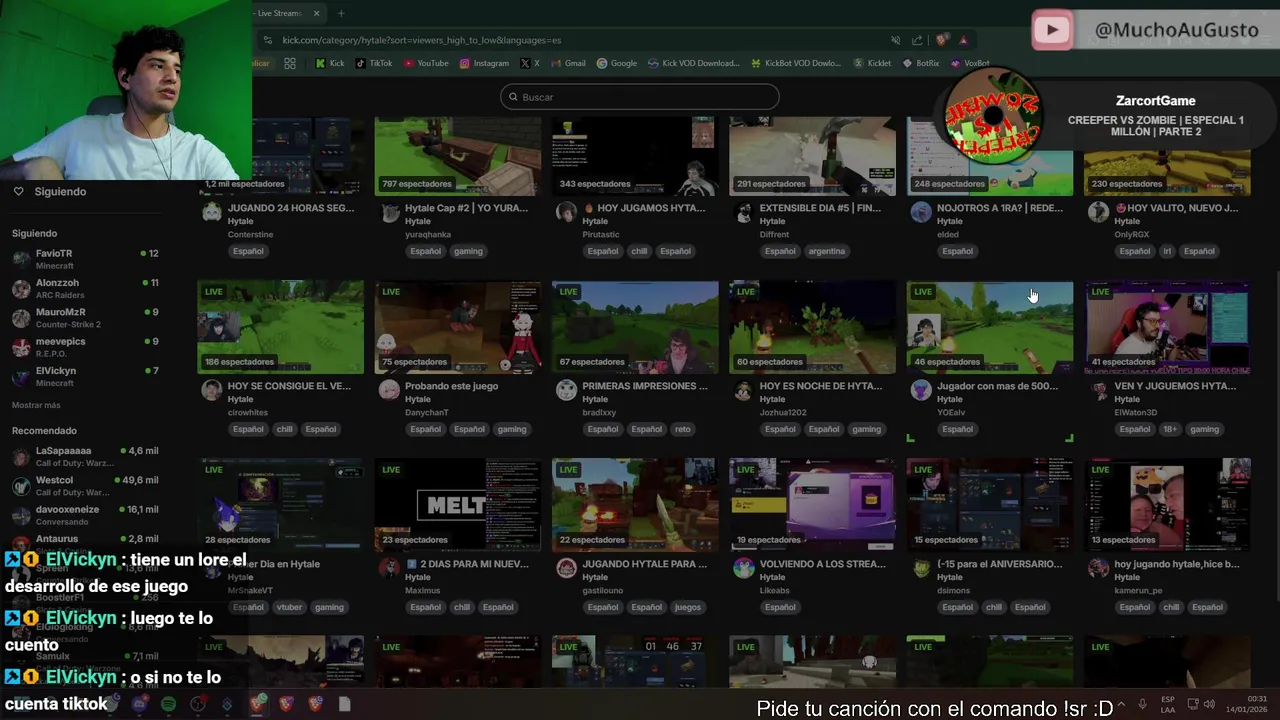Open MauroMzR channel in followed list
The width and height of the screenshot is (1280, 720).
click(x=85, y=317)
